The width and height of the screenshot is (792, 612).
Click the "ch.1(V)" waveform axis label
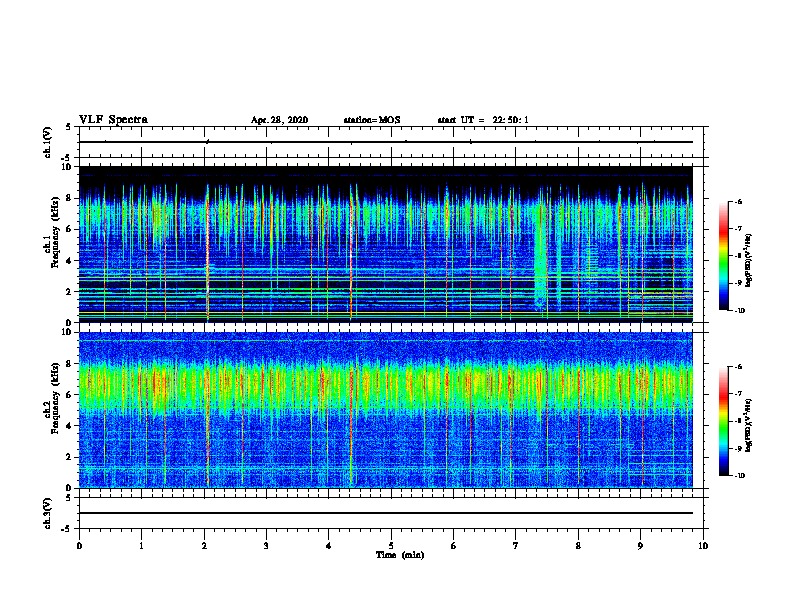pyautogui.click(x=47, y=142)
